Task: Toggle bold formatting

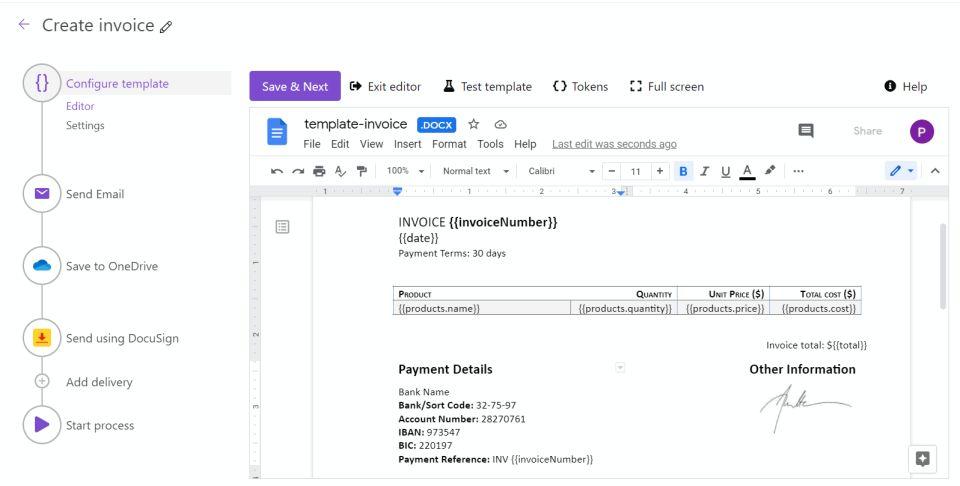Action: [x=684, y=171]
